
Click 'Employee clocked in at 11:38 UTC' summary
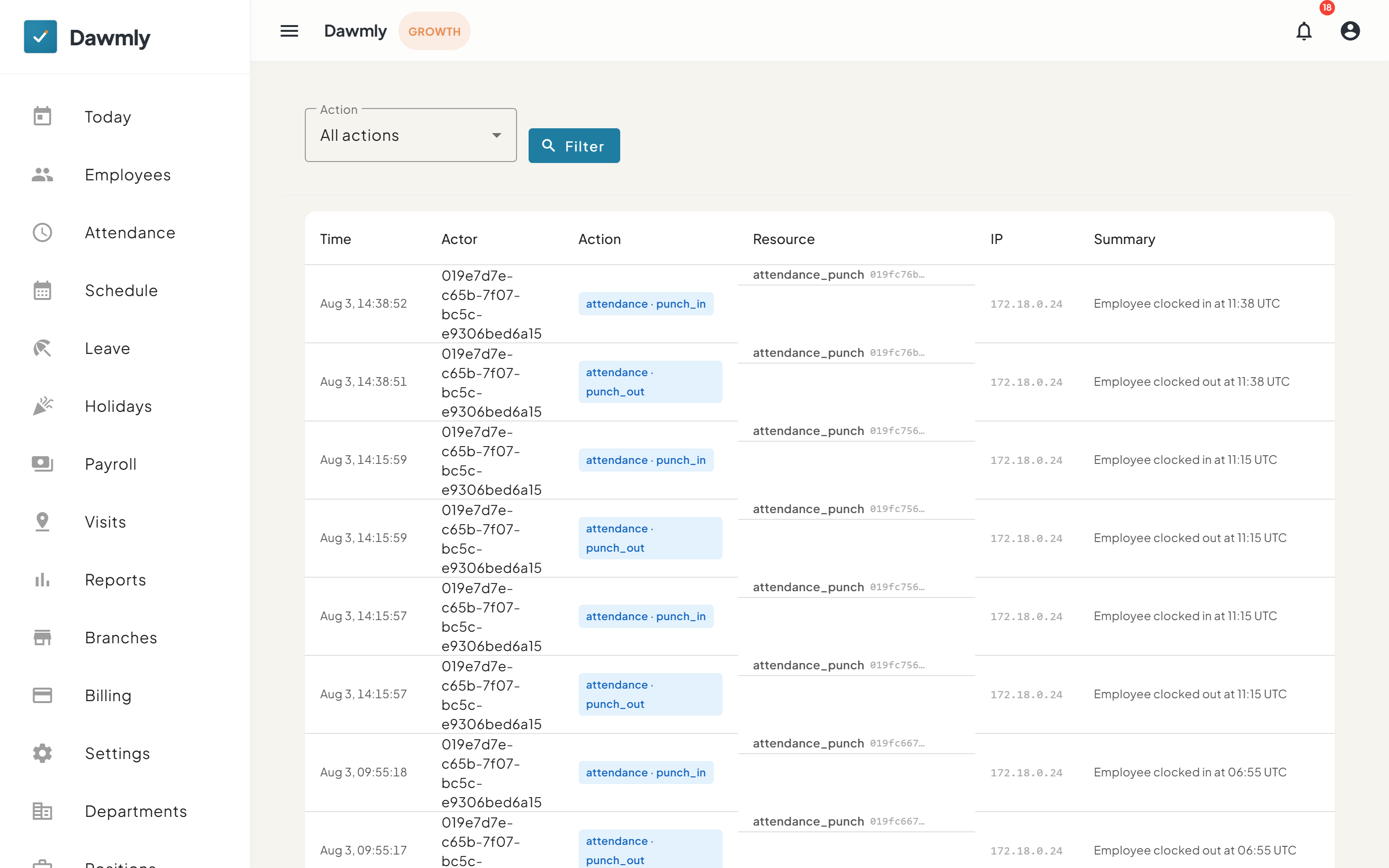tap(1186, 304)
